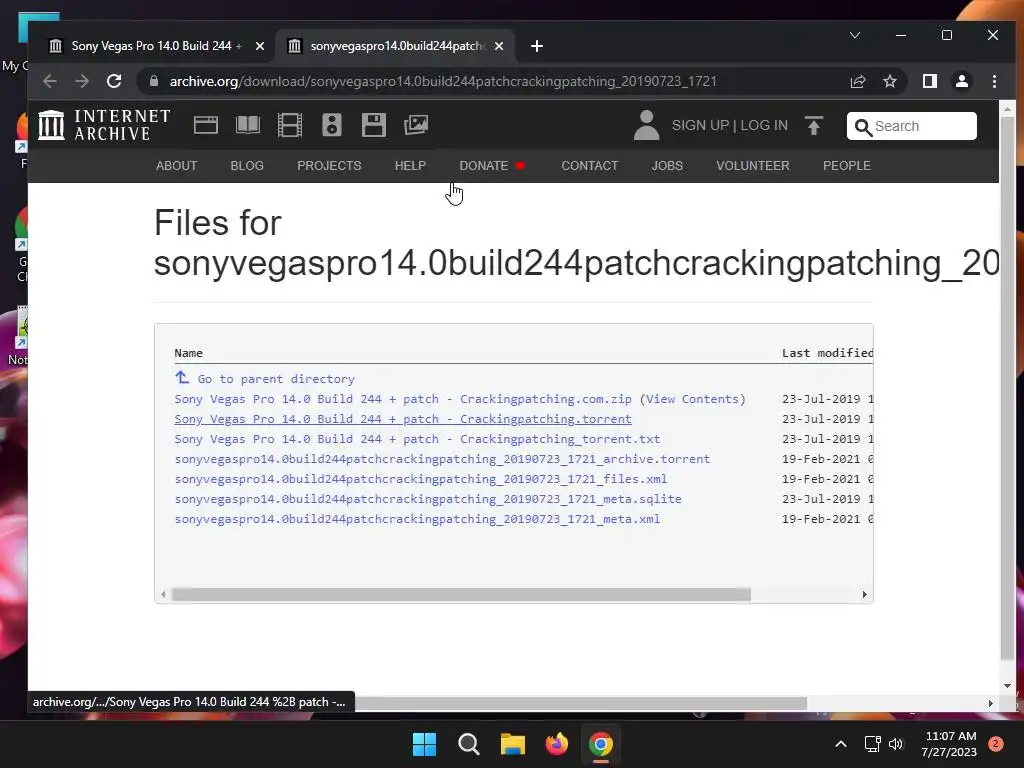Click the search magnifier icon in Archive search box
1024x768 pixels.
tap(863, 127)
